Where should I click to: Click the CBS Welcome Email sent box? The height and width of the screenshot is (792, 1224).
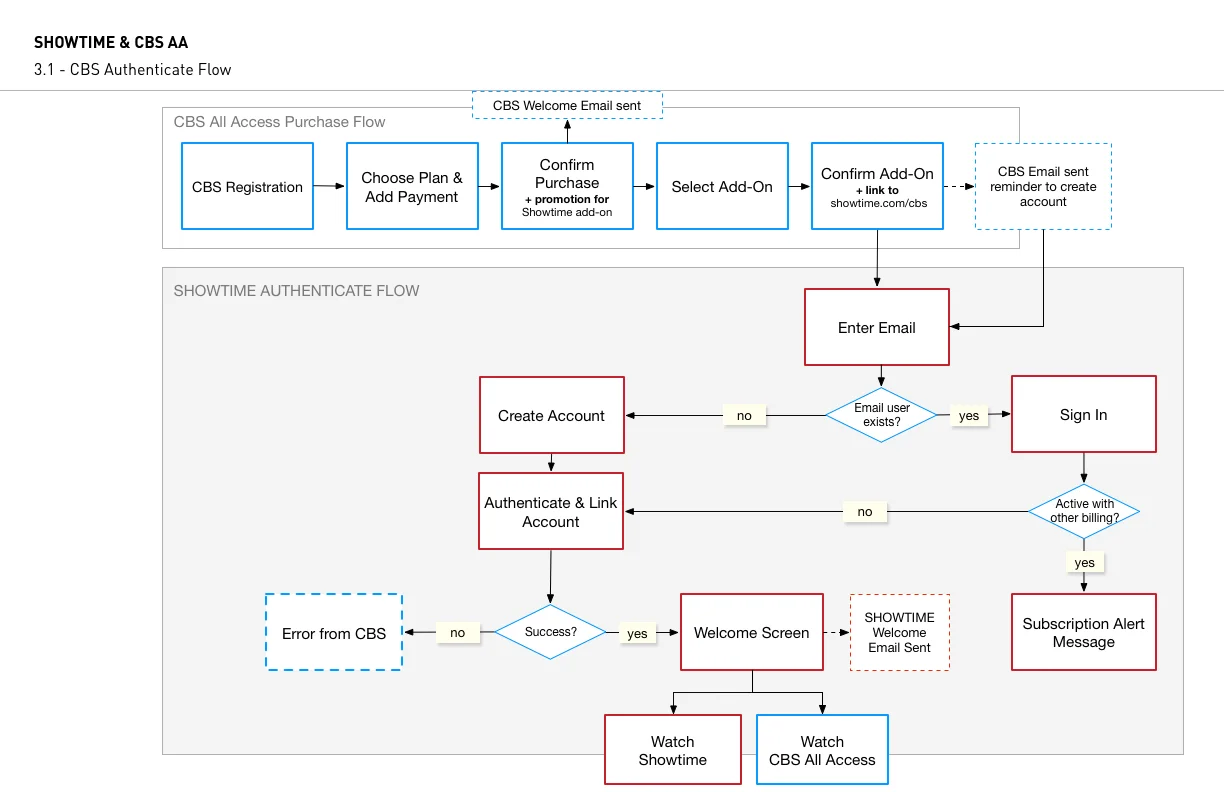pyautogui.click(x=567, y=105)
